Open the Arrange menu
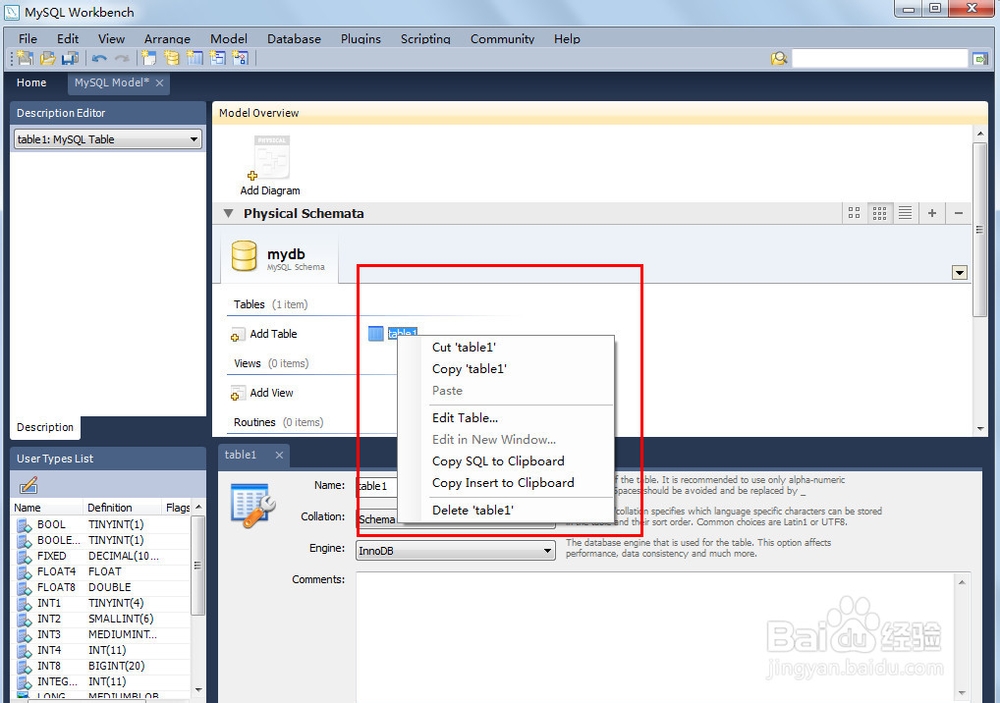This screenshot has height=703, width=1000. click(x=167, y=39)
